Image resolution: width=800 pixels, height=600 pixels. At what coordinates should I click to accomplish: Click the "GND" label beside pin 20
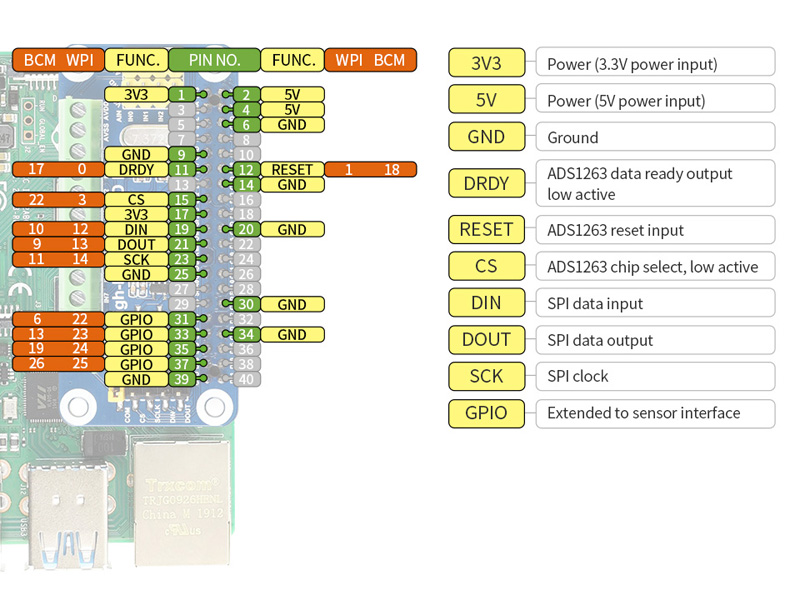(292, 230)
